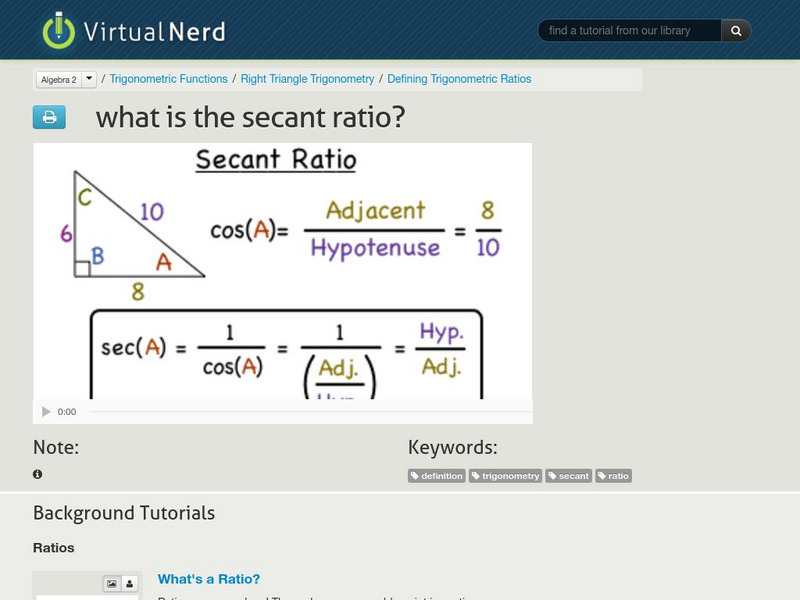
Task: Select the trigonometry keyword tag
Action: click(506, 476)
